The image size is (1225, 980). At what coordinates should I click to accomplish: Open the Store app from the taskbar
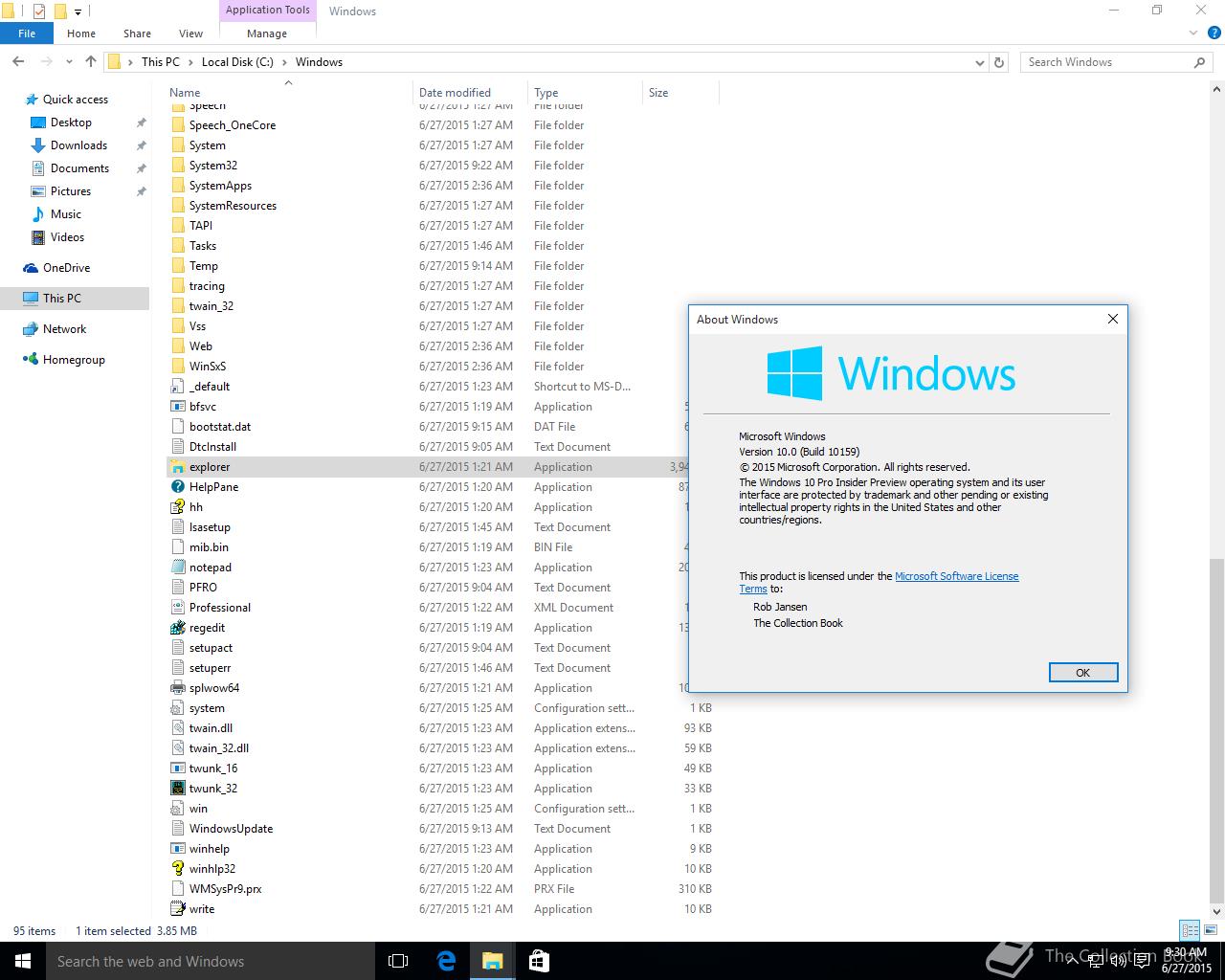coord(539,961)
